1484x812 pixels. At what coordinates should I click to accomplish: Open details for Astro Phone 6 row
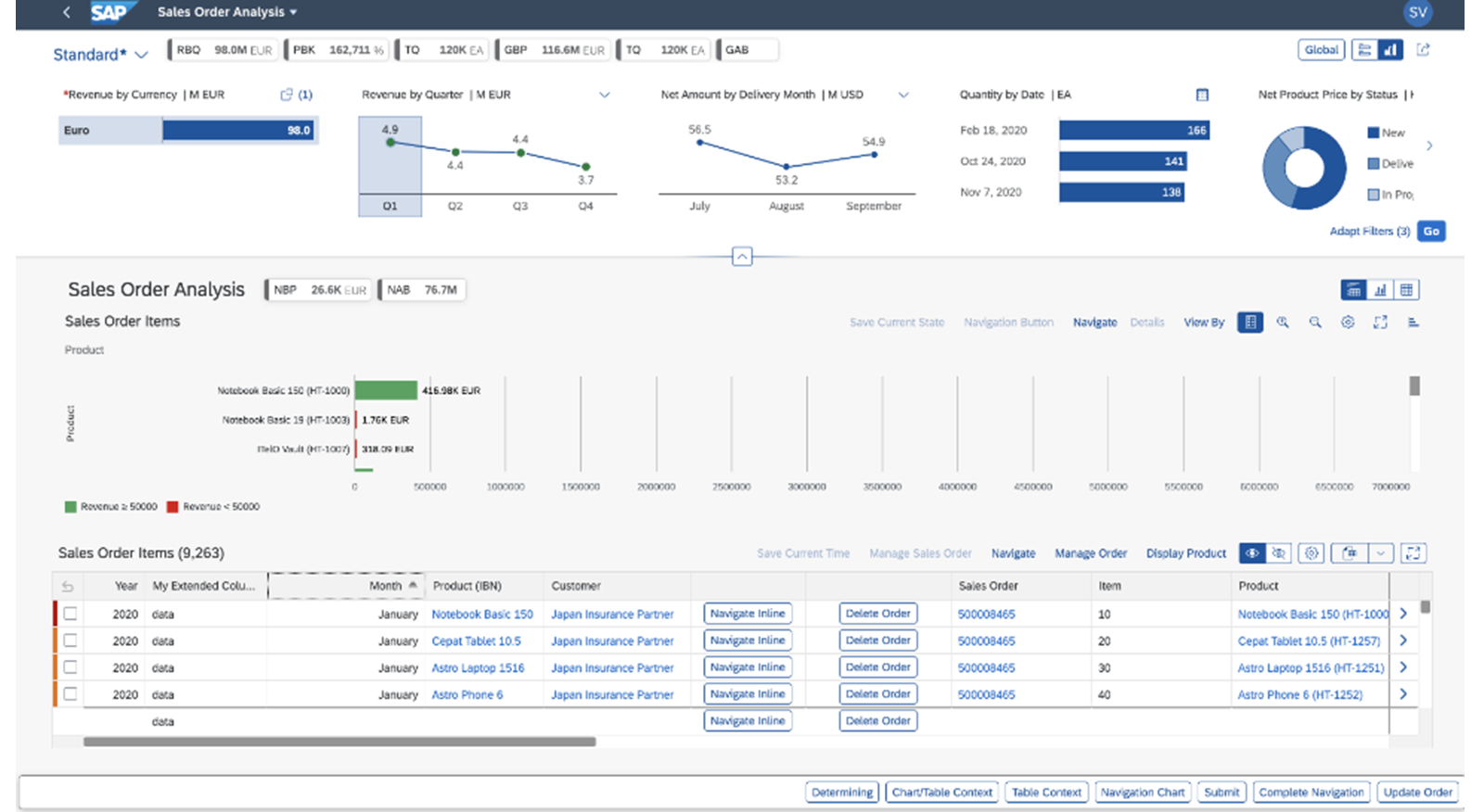click(1403, 694)
